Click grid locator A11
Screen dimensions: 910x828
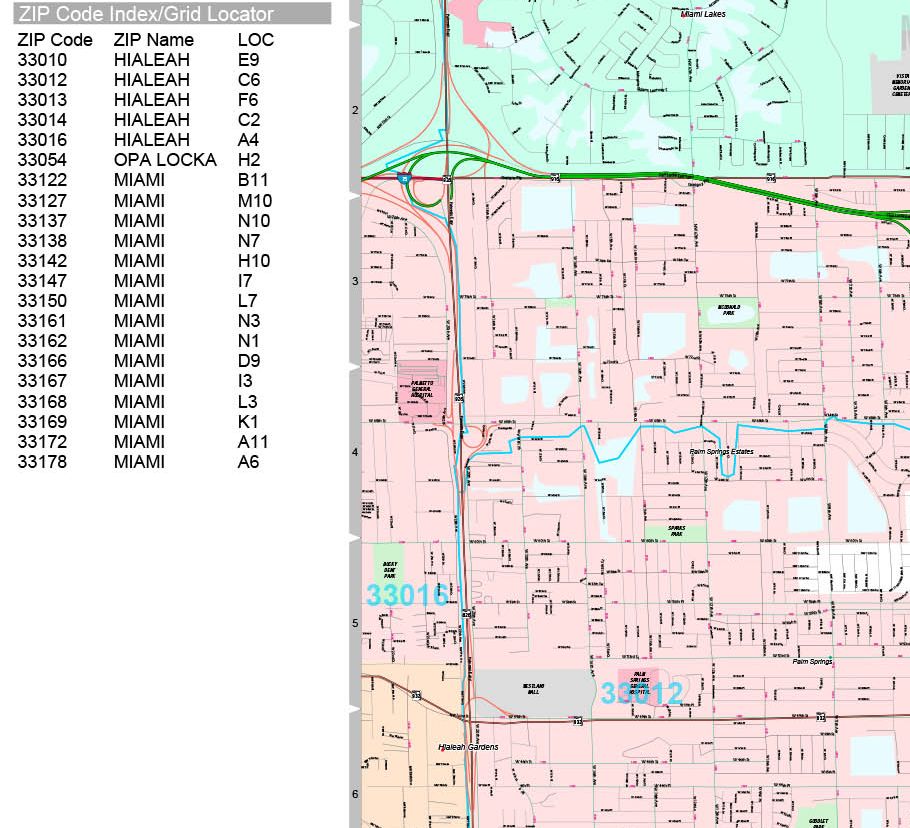pos(252,442)
